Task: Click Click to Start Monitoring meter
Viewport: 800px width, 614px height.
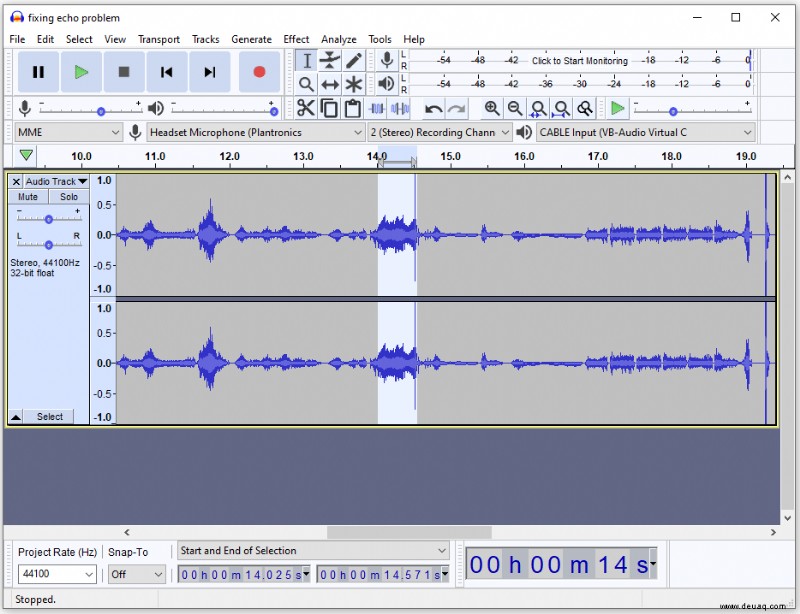Action: (x=580, y=61)
